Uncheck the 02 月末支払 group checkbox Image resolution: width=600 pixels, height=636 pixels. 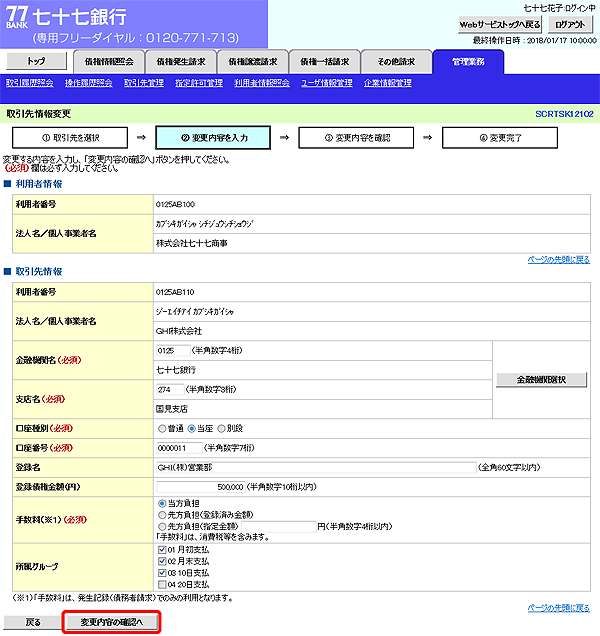coord(162,561)
